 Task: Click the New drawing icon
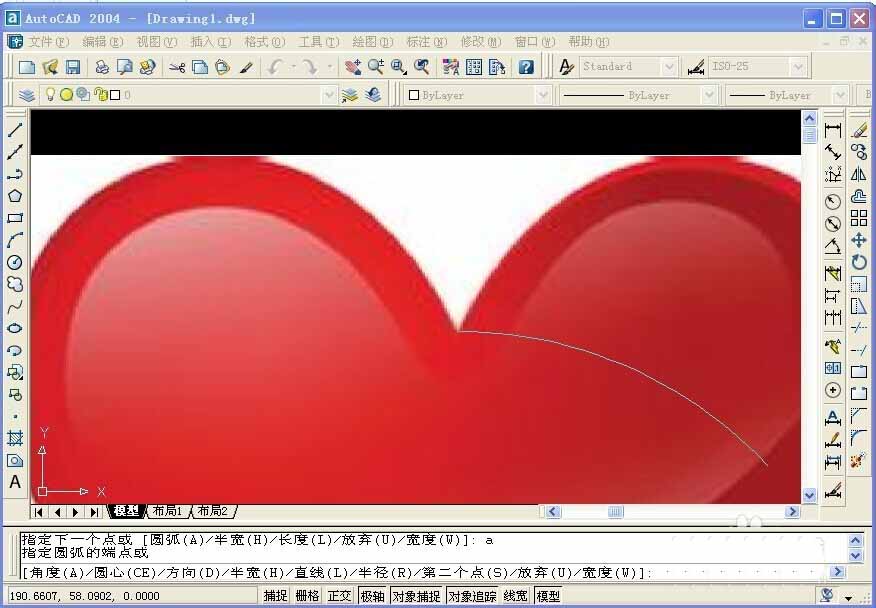point(27,67)
